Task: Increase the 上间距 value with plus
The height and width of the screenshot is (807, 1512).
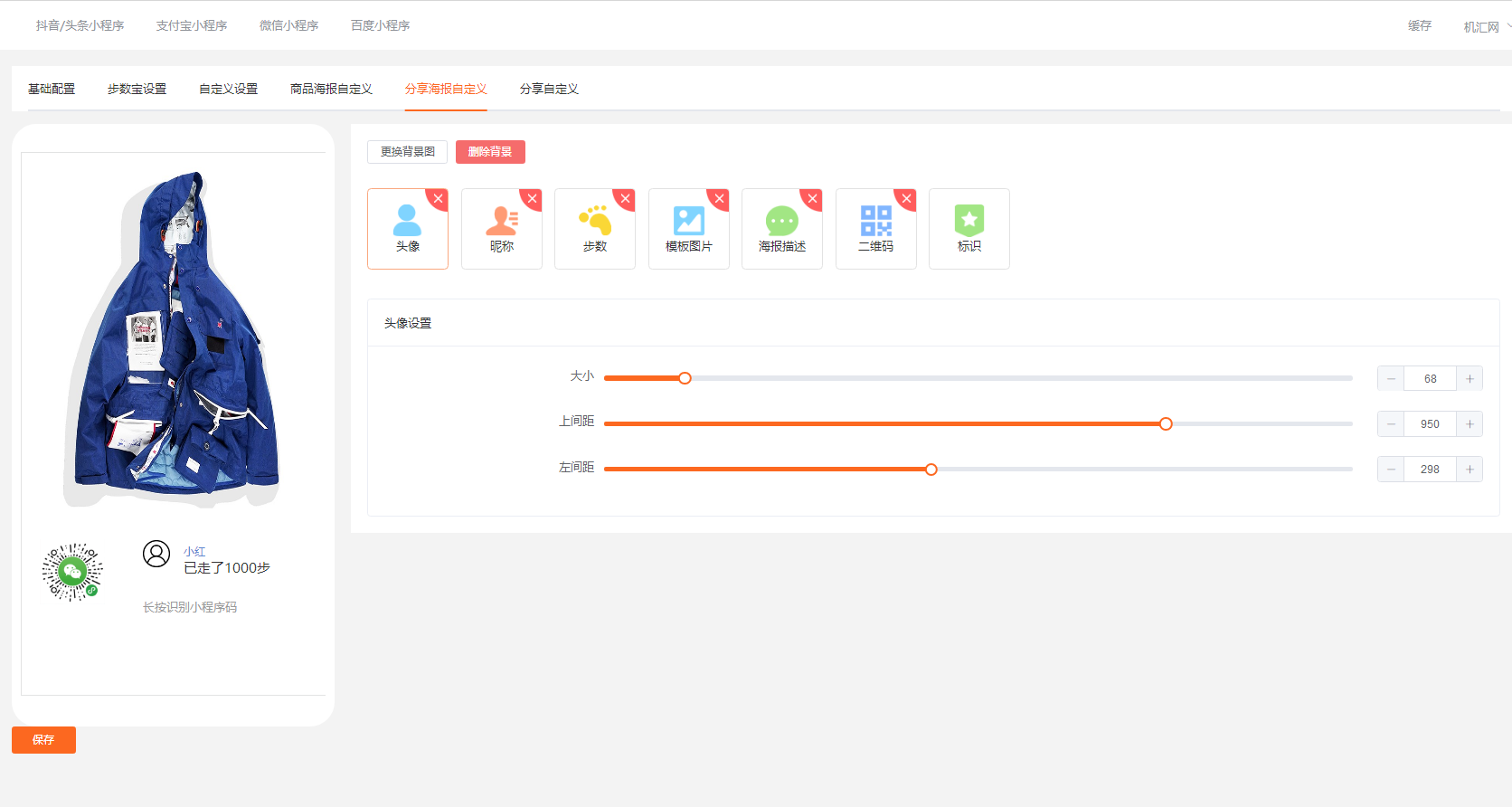Action: pyautogui.click(x=1469, y=423)
